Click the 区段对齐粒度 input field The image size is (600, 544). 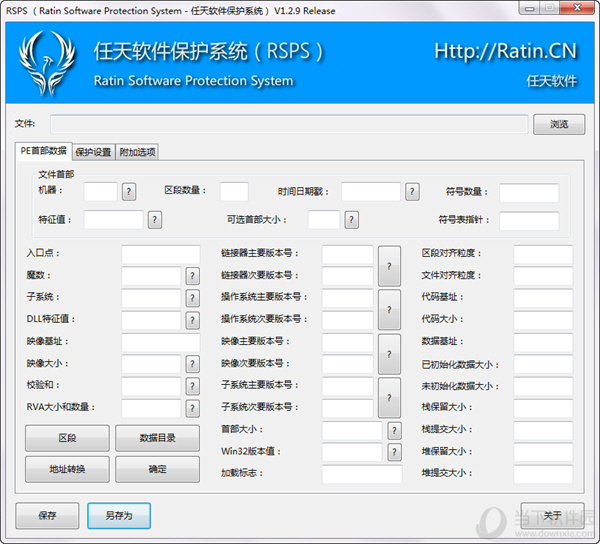pyautogui.click(x=543, y=254)
